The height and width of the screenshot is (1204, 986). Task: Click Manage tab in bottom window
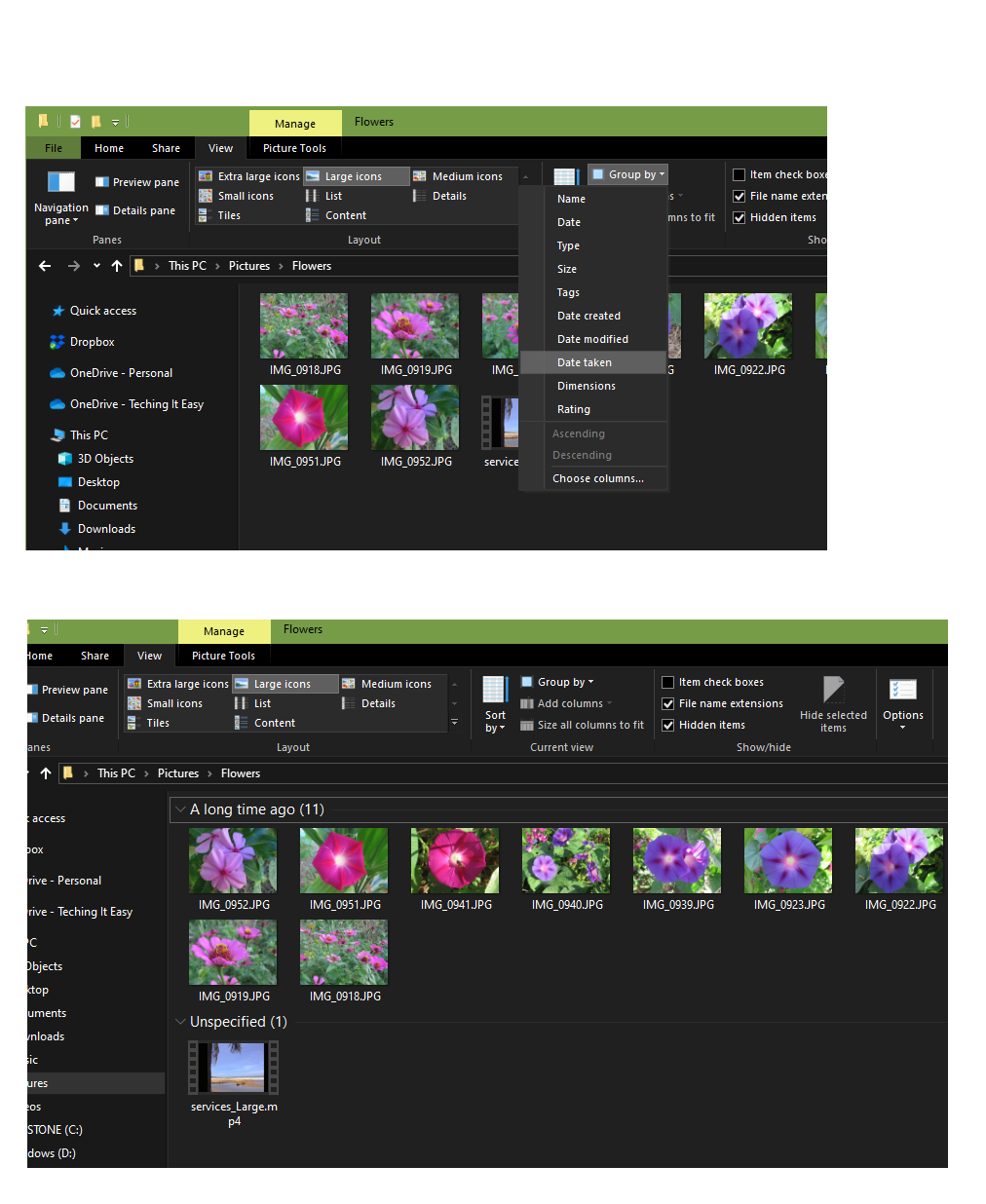pos(225,631)
